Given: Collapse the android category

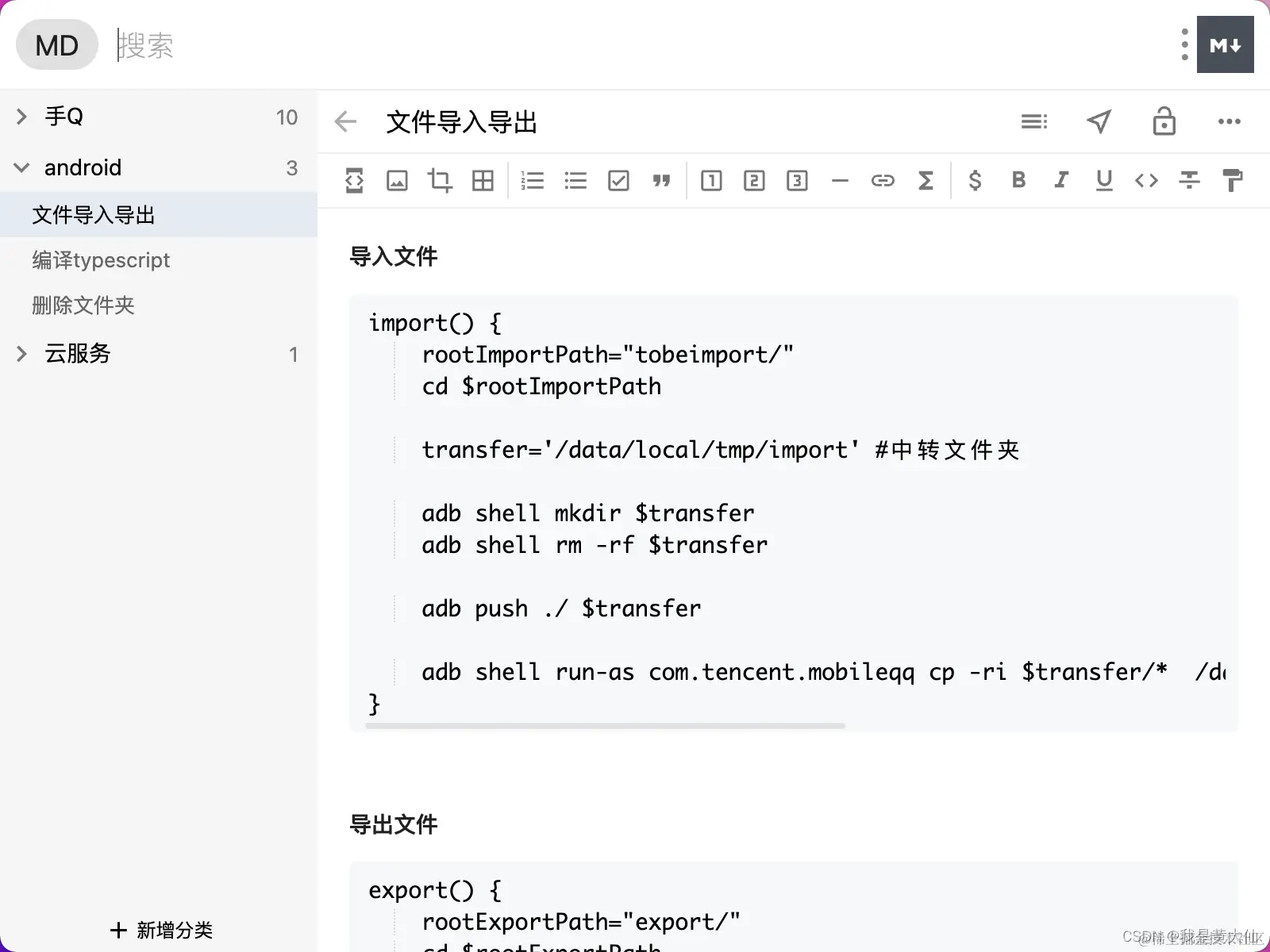Looking at the screenshot, I should [21, 167].
